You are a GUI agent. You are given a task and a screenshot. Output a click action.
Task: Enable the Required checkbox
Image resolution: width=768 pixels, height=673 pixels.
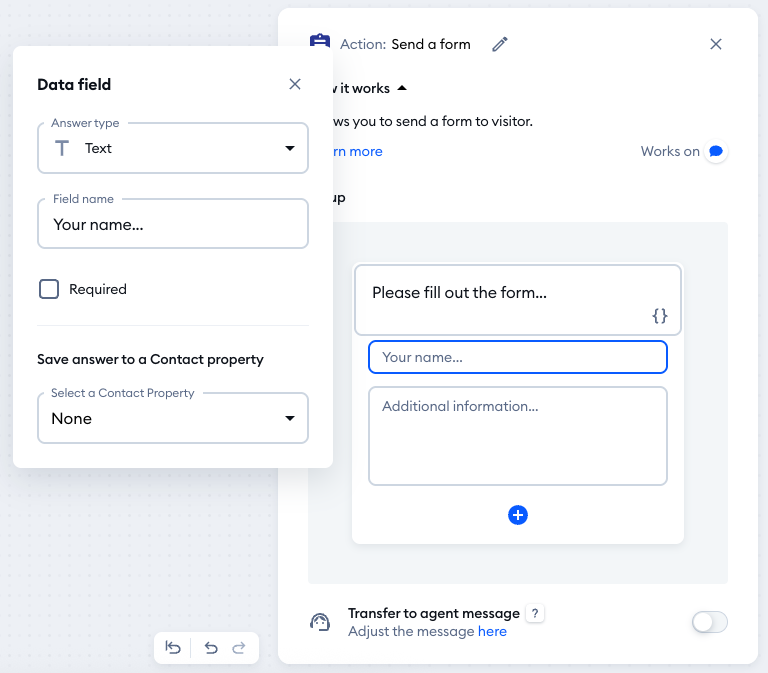point(49,289)
